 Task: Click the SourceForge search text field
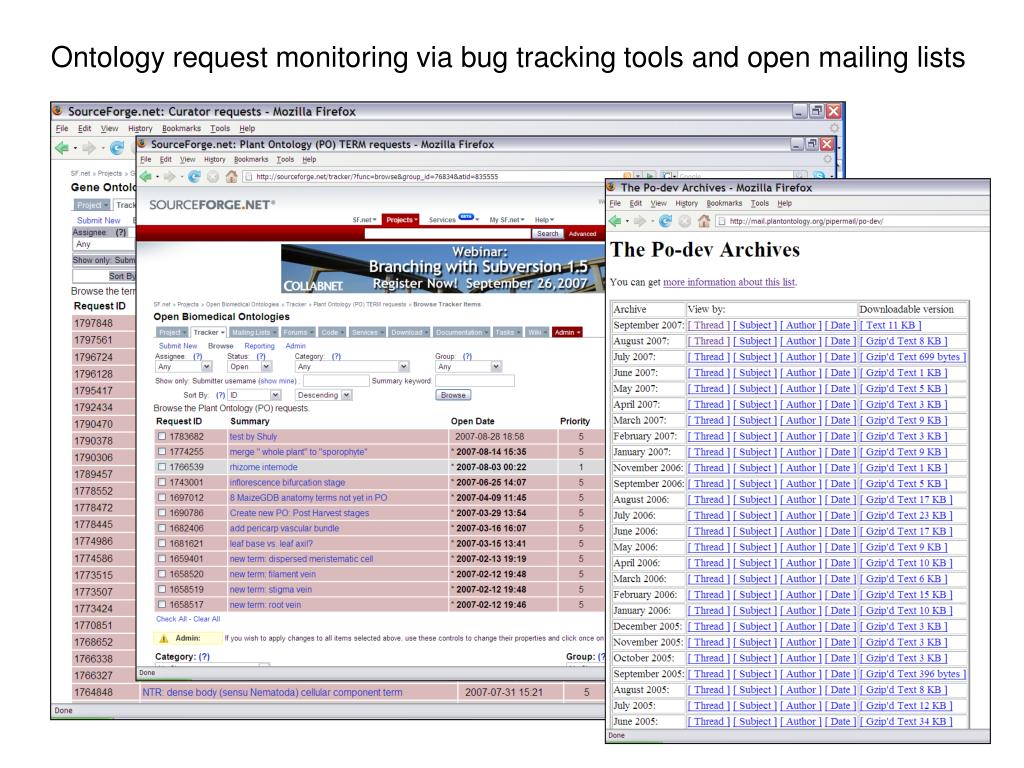(447, 234)
